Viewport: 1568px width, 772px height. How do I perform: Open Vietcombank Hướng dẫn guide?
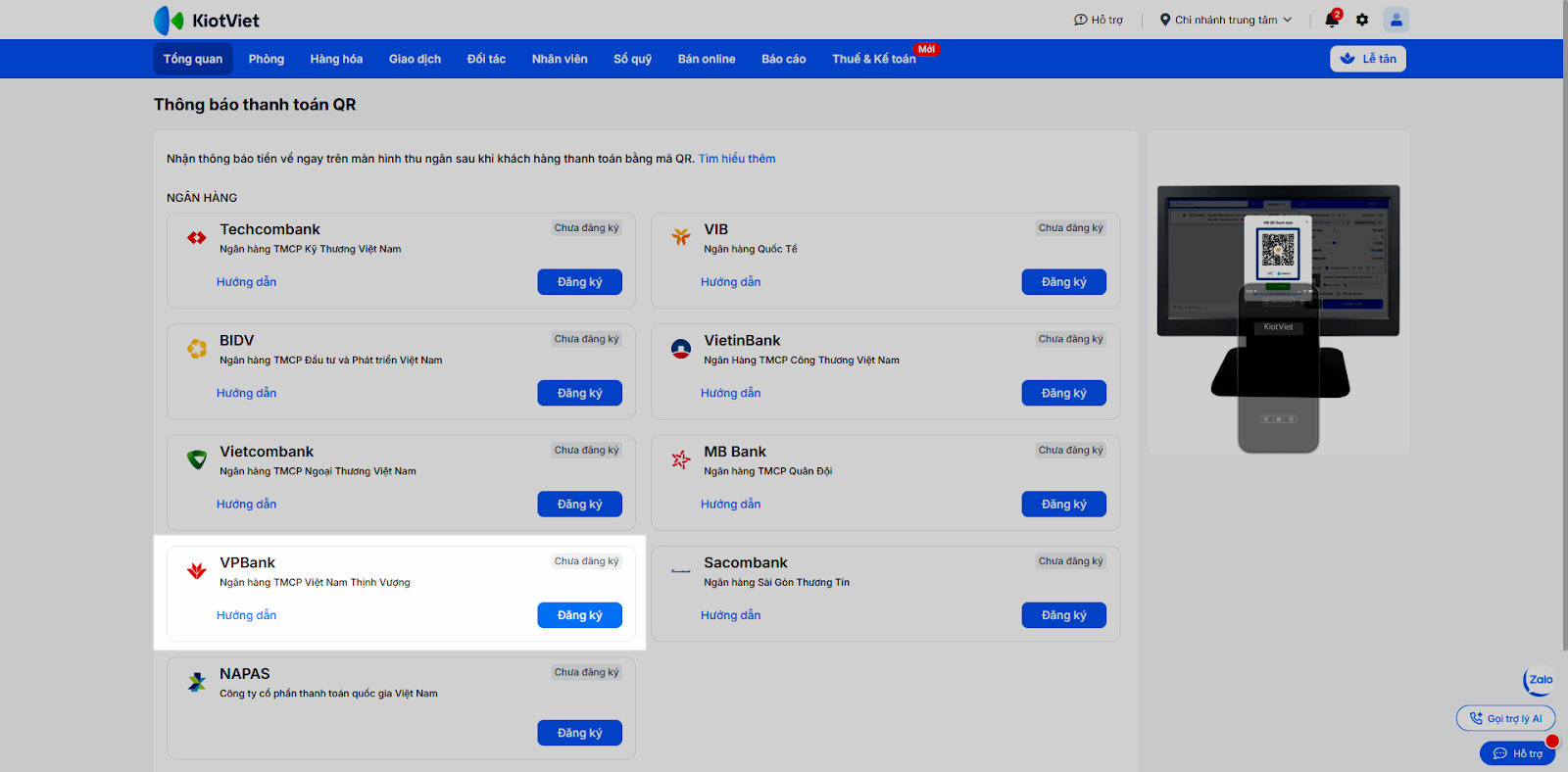click(247, 505)
